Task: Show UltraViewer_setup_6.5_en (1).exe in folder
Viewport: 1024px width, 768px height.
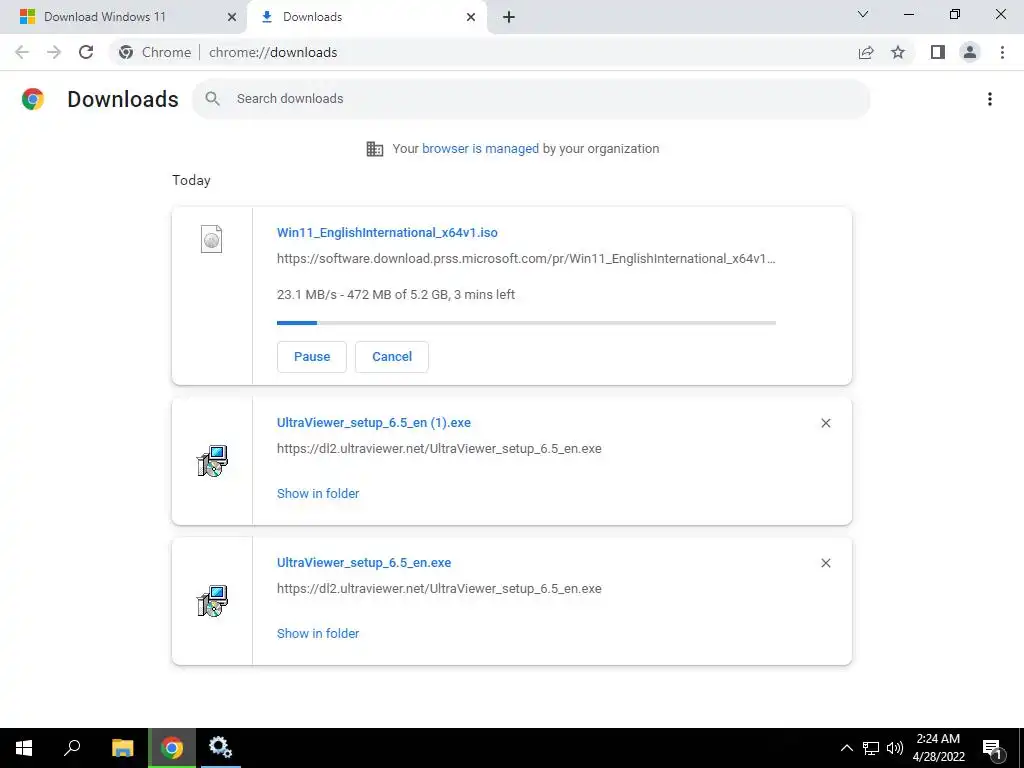Action: tap(318, 494)
